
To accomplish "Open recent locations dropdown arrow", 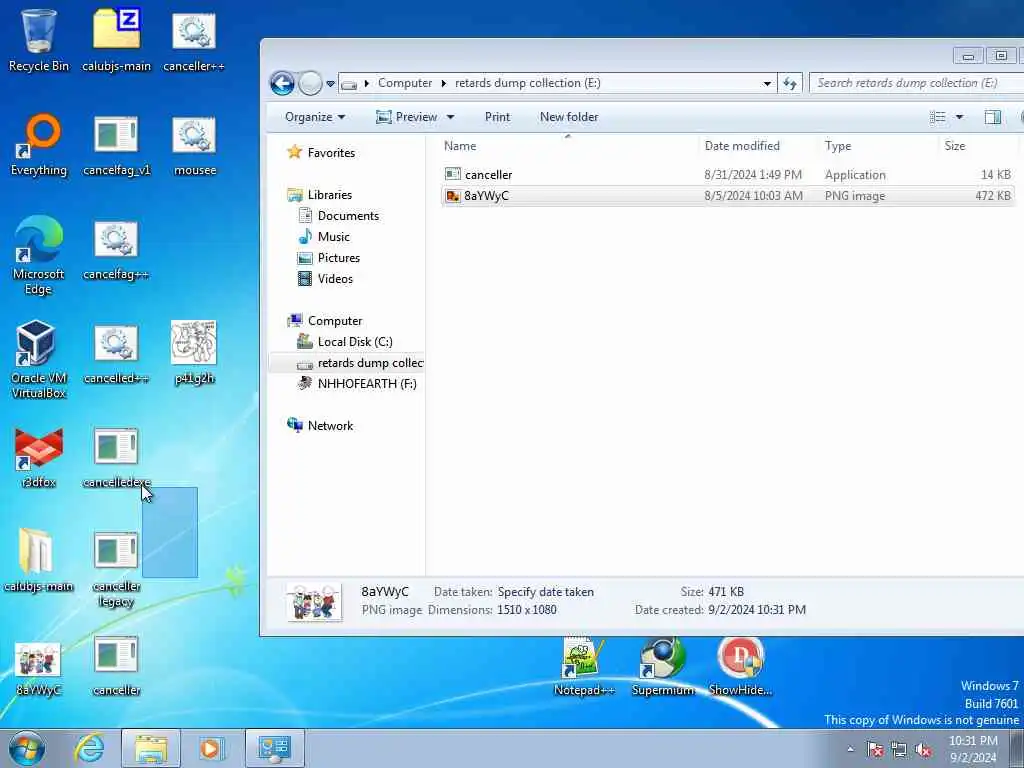I will coord(330,84).
